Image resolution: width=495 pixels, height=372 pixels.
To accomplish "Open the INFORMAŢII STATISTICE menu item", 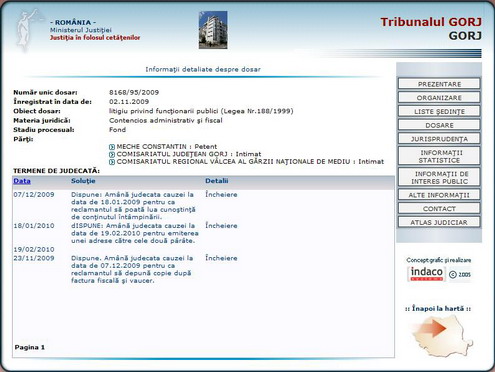I will pyautogui.click(x=439, y=156).
